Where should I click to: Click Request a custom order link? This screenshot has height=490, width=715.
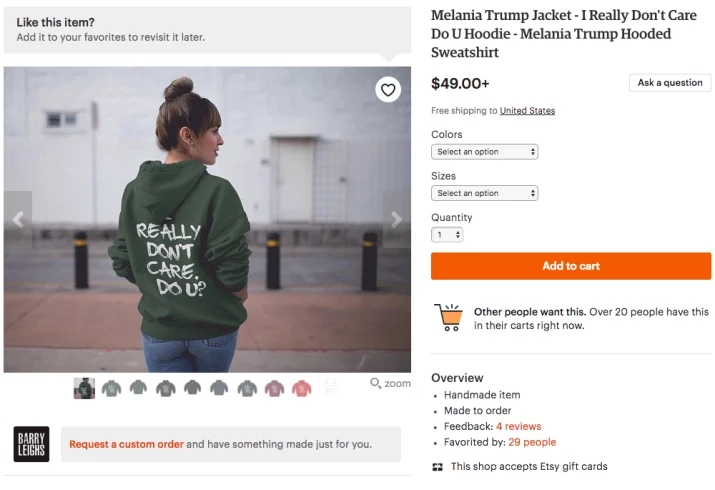coord(126,444)
